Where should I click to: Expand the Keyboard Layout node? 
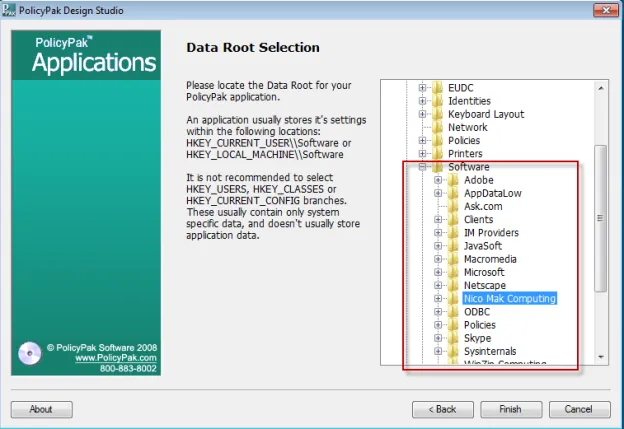pos(422,114)
